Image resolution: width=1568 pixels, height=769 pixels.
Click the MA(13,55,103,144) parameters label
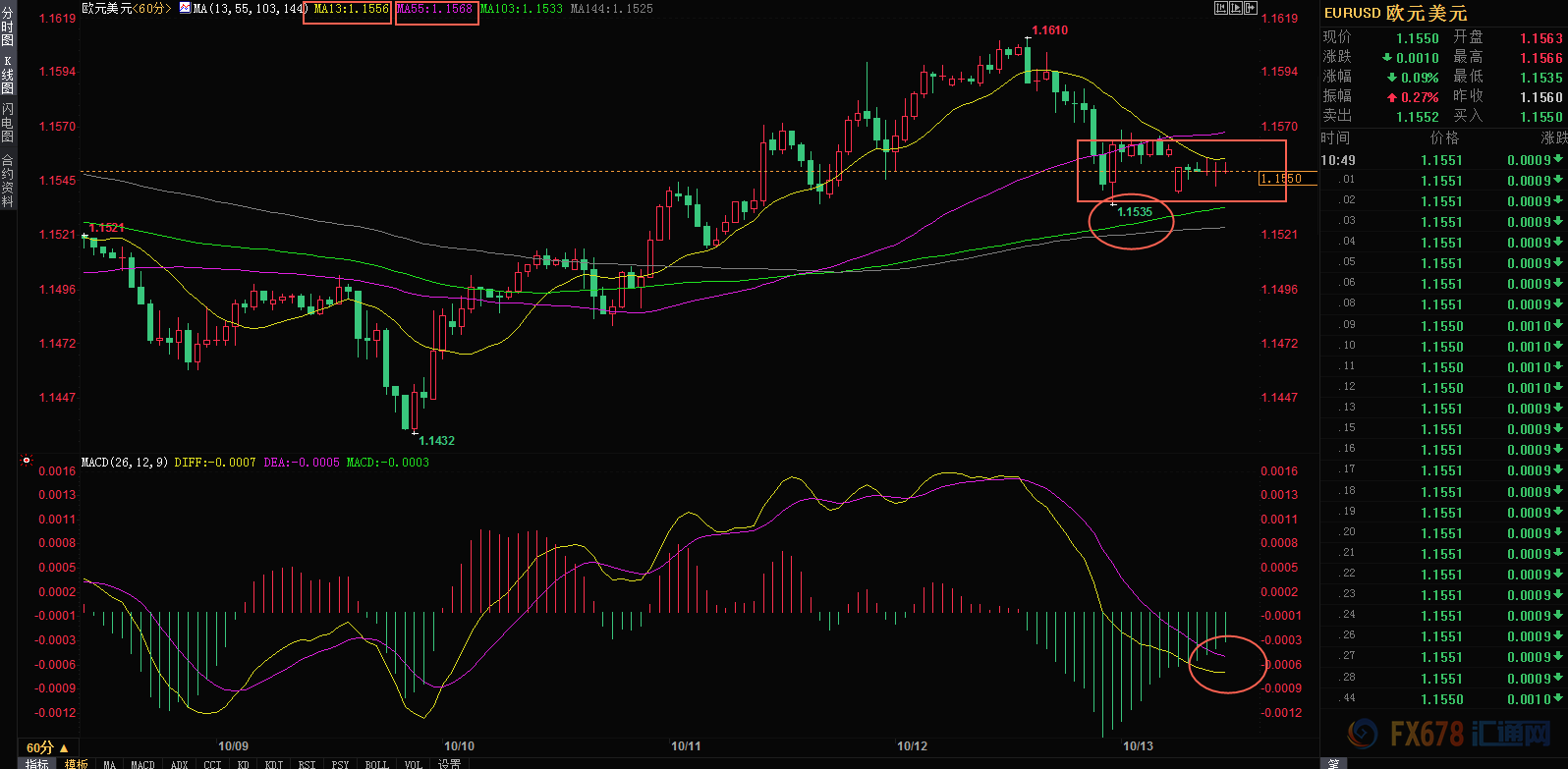tap(251, 8)
